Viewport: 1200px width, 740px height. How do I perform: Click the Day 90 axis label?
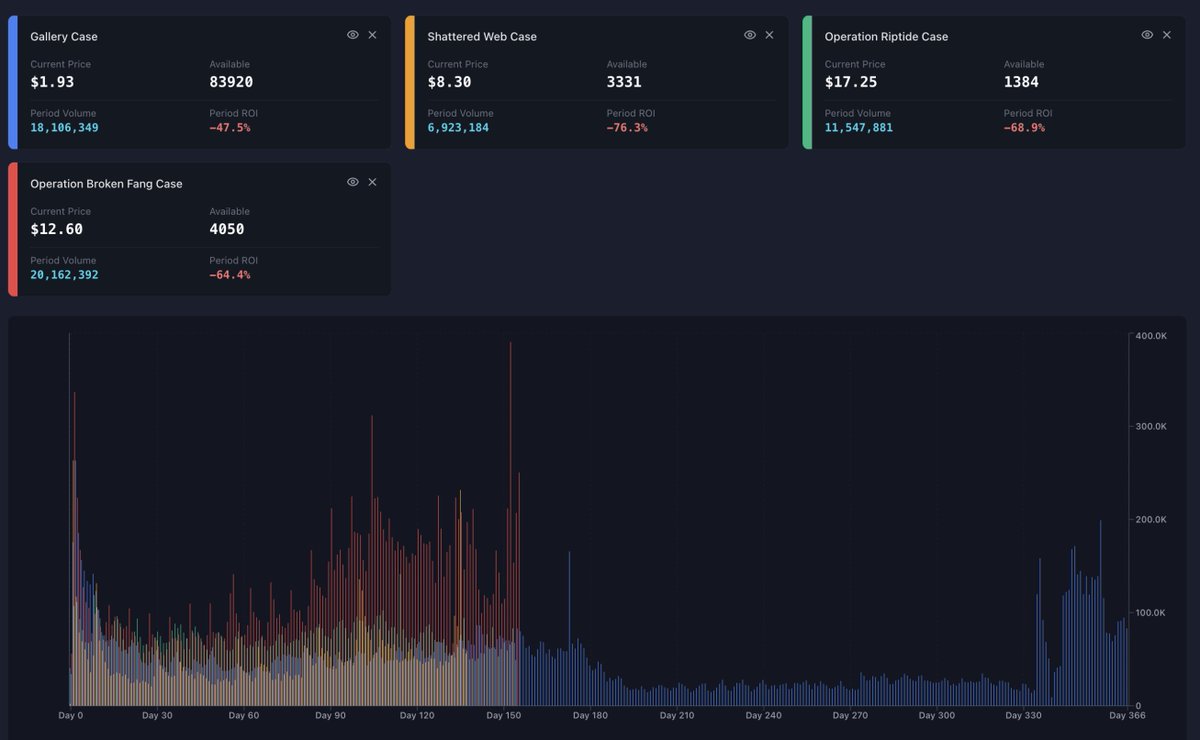tap(330, 716)
